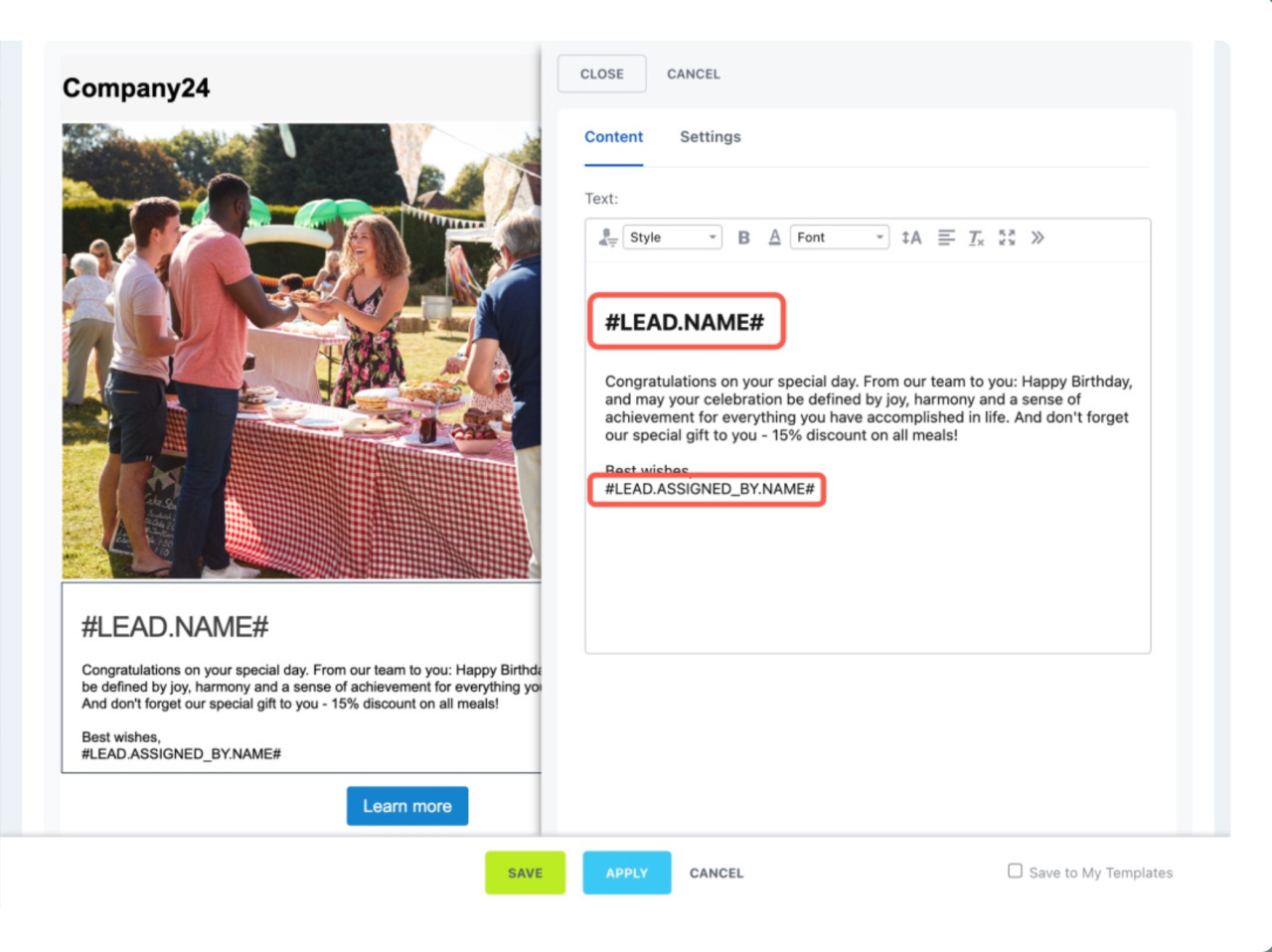
Task: Click the #LEAD.NAME# heading in the text editor
Action: [x=685, y=322]
